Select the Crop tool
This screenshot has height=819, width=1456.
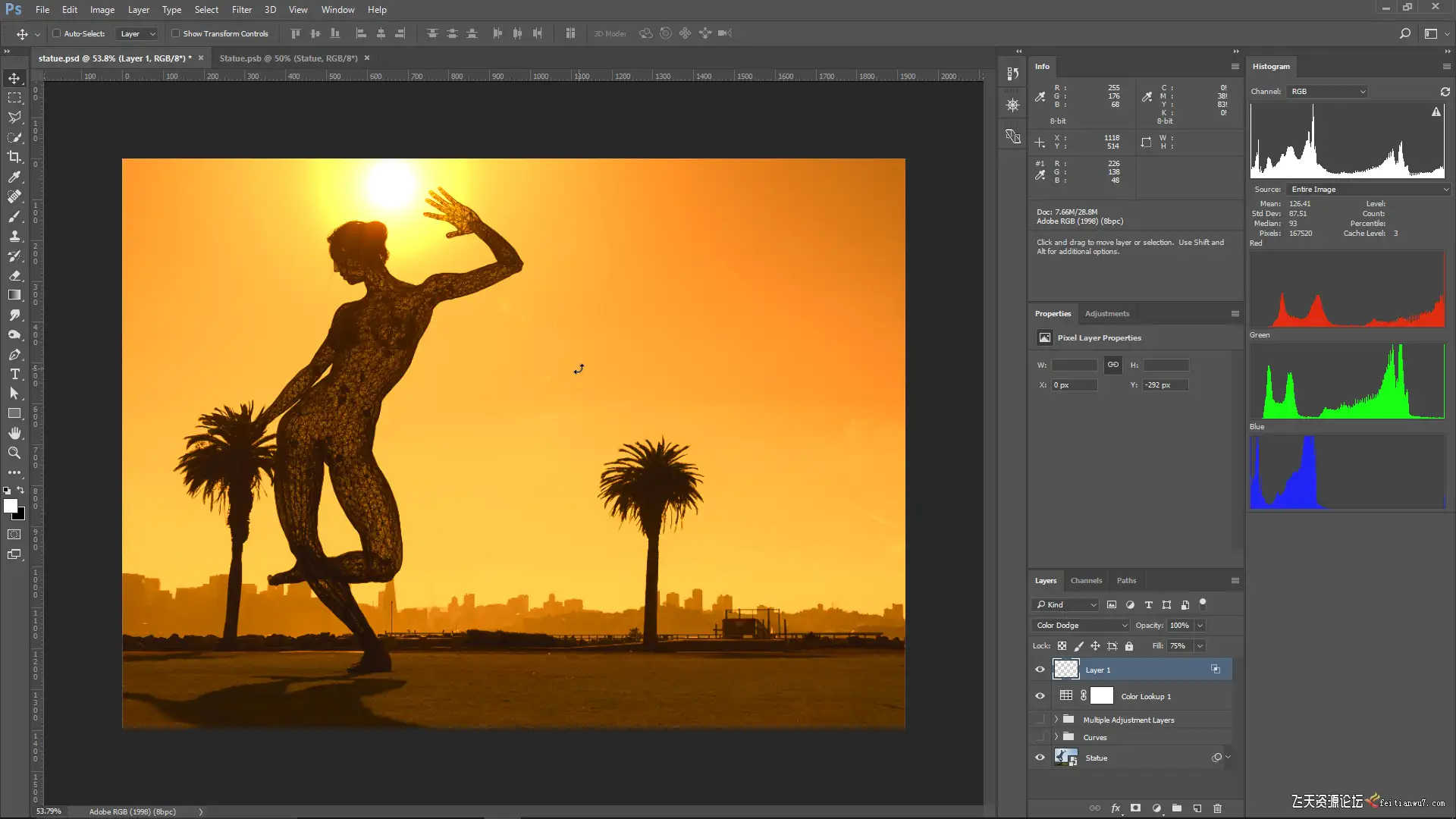click(x=14, y=157)
